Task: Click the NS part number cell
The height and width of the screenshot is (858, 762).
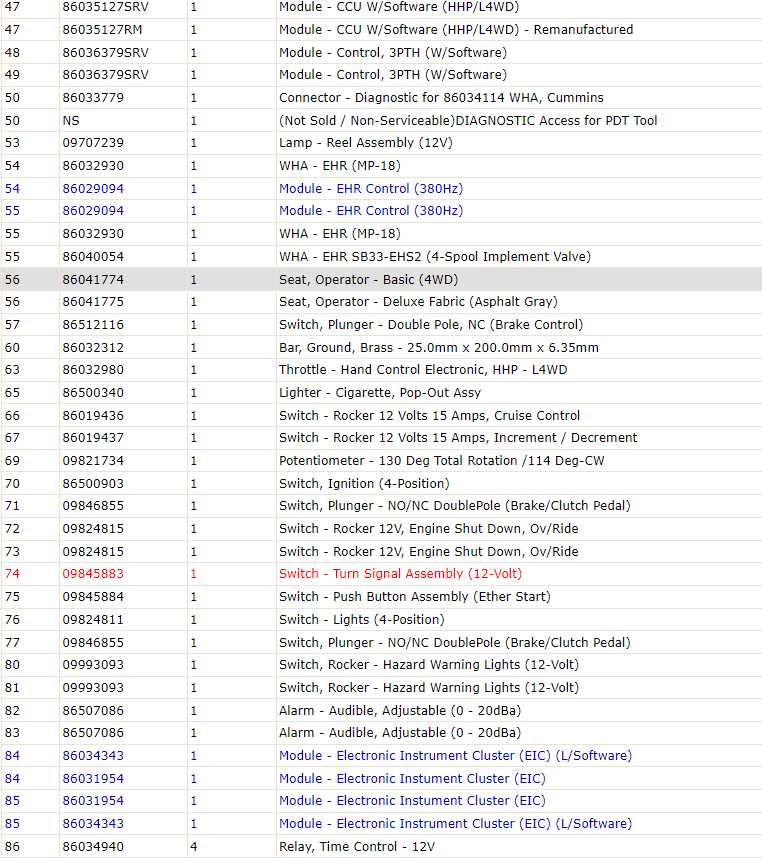Action: click(71, 120)
